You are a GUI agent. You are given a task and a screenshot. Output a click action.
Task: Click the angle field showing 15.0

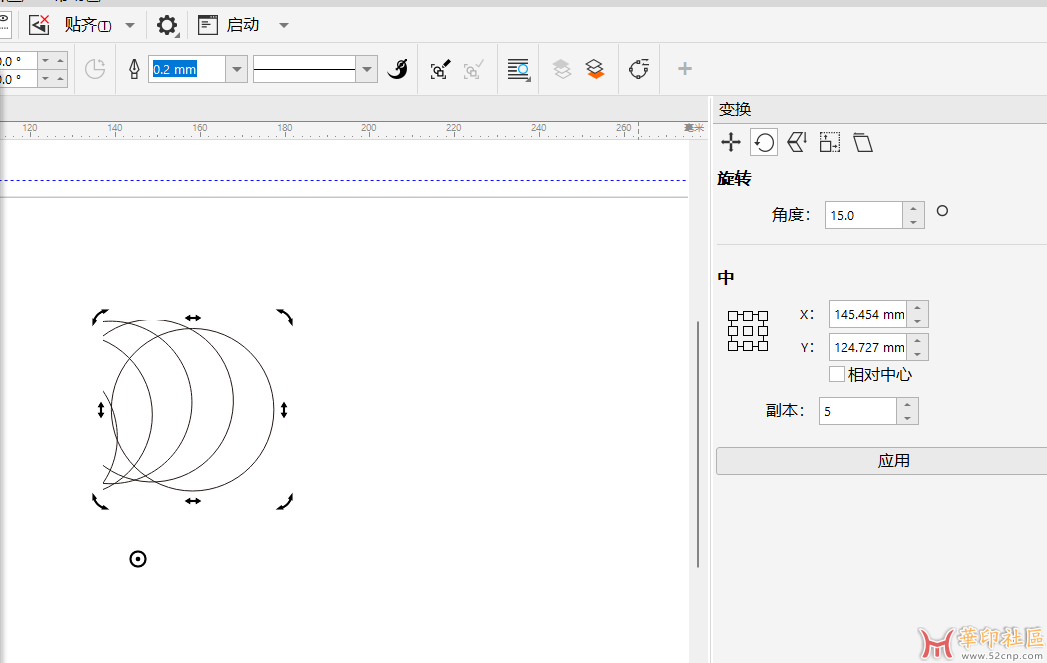pos(863,215)
